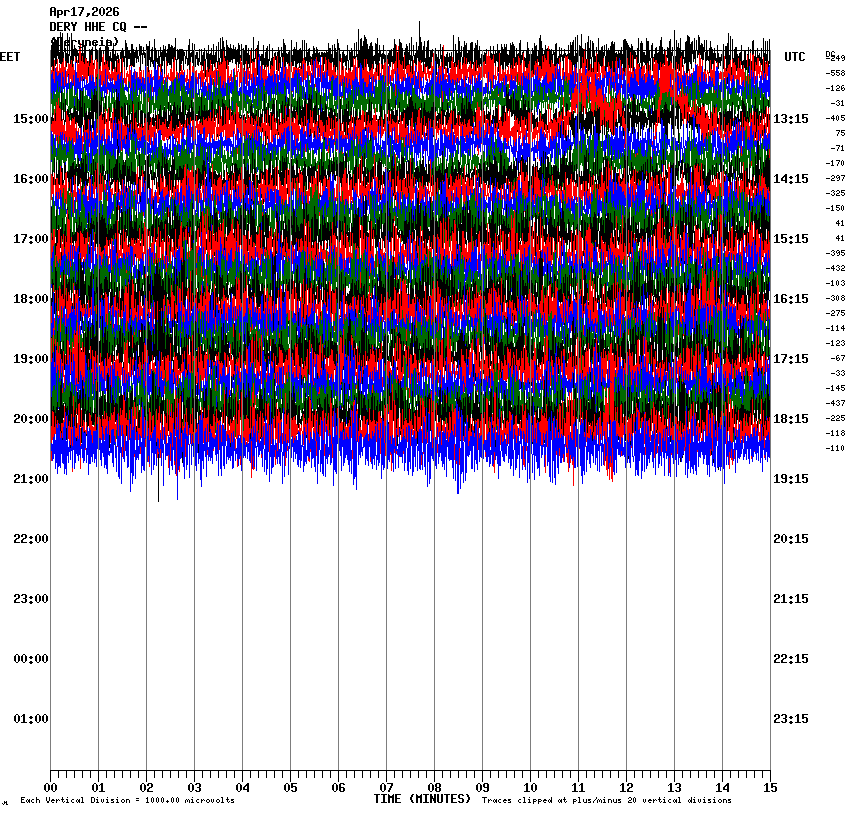Screen dimensions: 850x814
Task: Select the 13:15 UTC time label
Action: pyautogui.click(x=790, y=119)
